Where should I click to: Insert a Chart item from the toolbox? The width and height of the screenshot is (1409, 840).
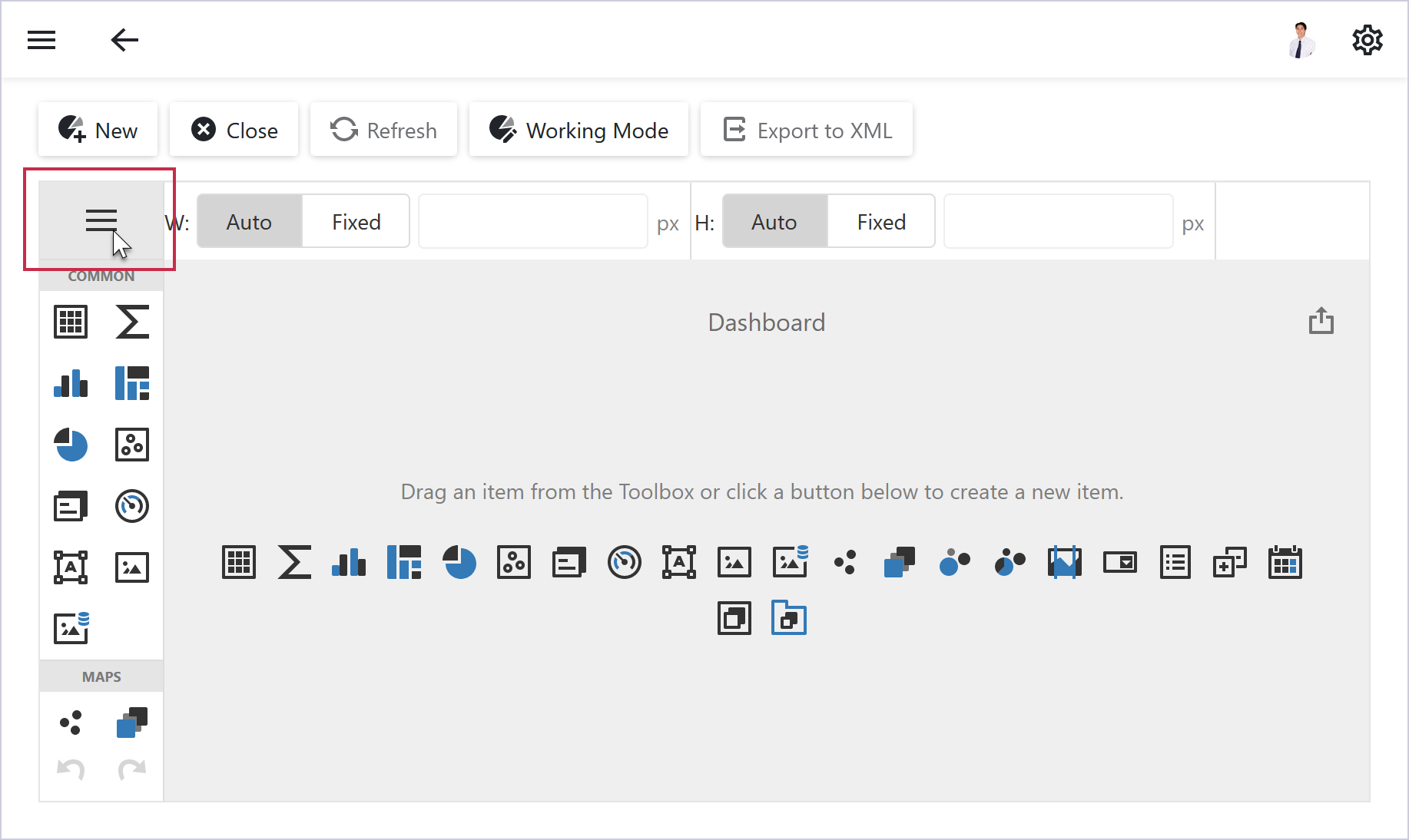coord(71,383)
